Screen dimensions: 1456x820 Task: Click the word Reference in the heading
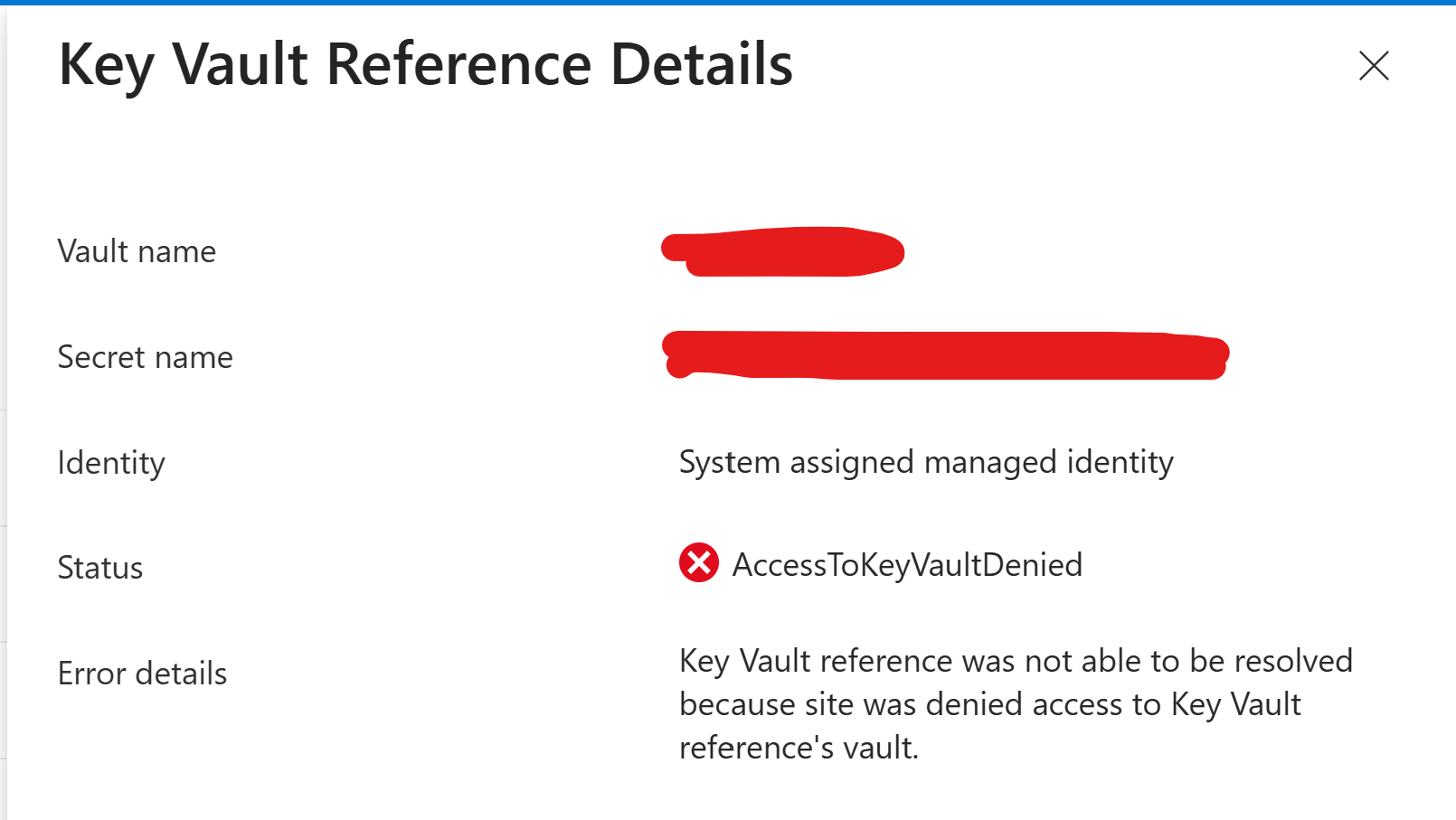459,65
